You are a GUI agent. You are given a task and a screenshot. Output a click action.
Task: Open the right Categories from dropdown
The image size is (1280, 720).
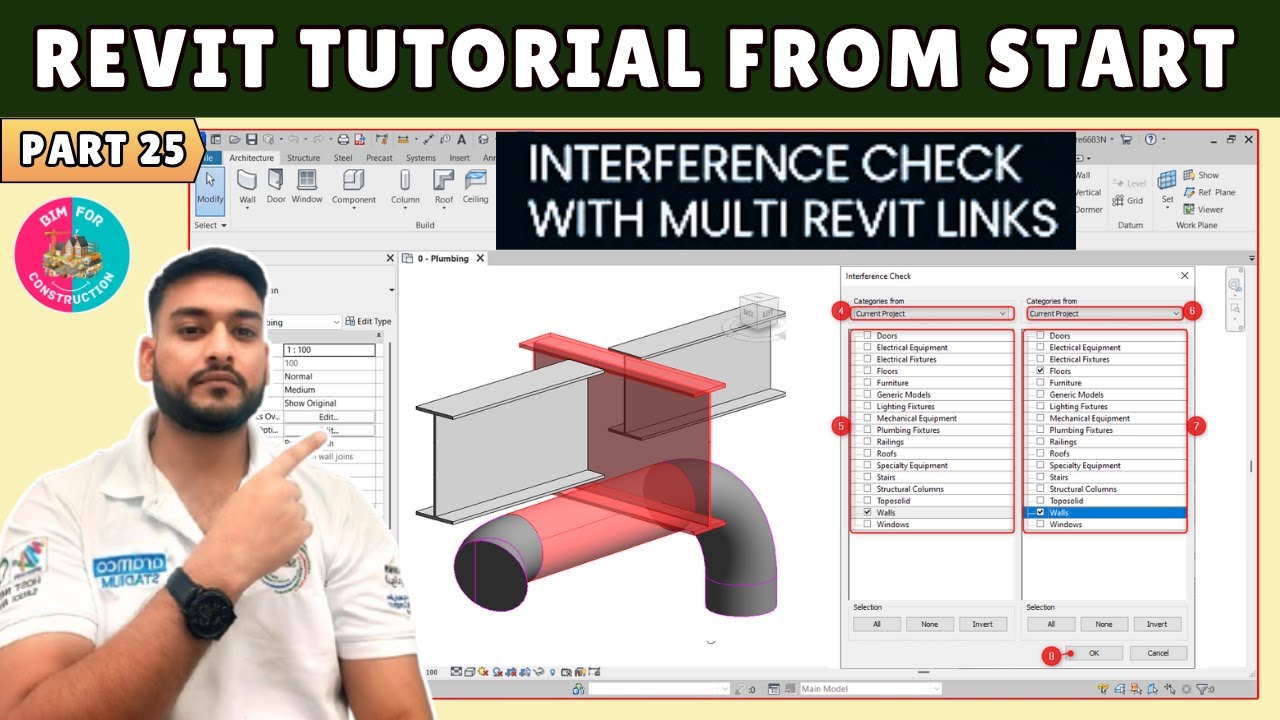click(x=1104, y=314)
